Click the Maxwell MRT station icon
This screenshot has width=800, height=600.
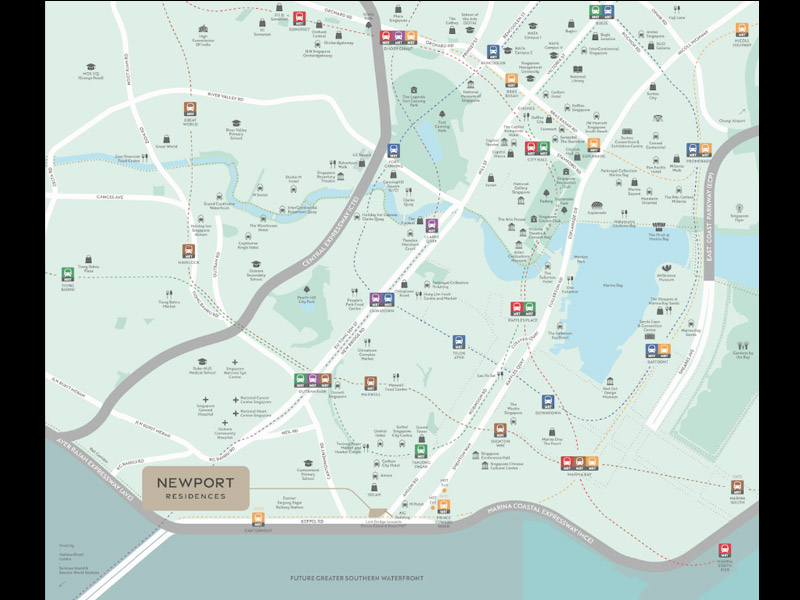coord(371,383)
